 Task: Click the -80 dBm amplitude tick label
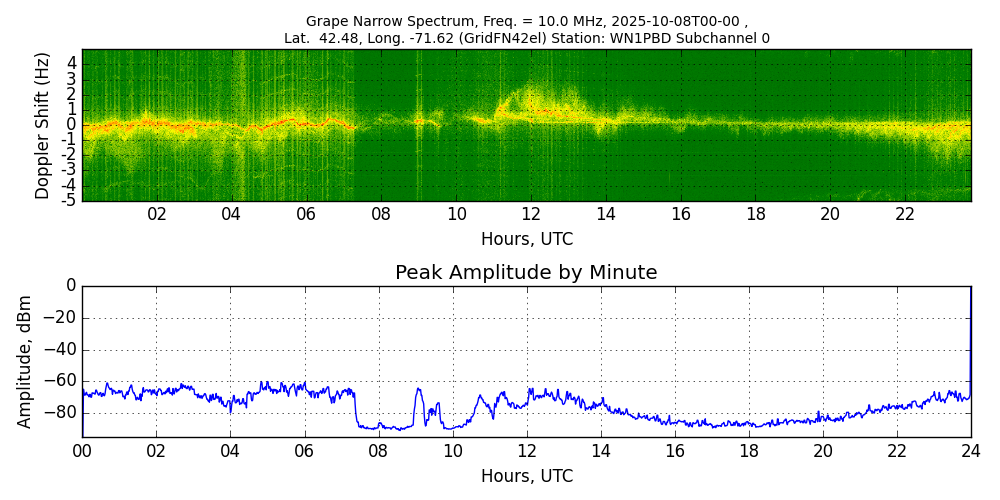[x=60, y=412]
